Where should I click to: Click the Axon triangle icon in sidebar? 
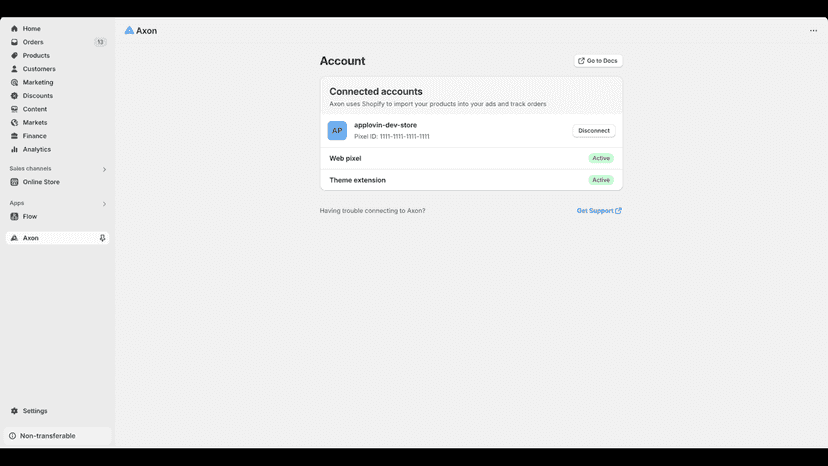pyautogui.click(x=14, y=238)
